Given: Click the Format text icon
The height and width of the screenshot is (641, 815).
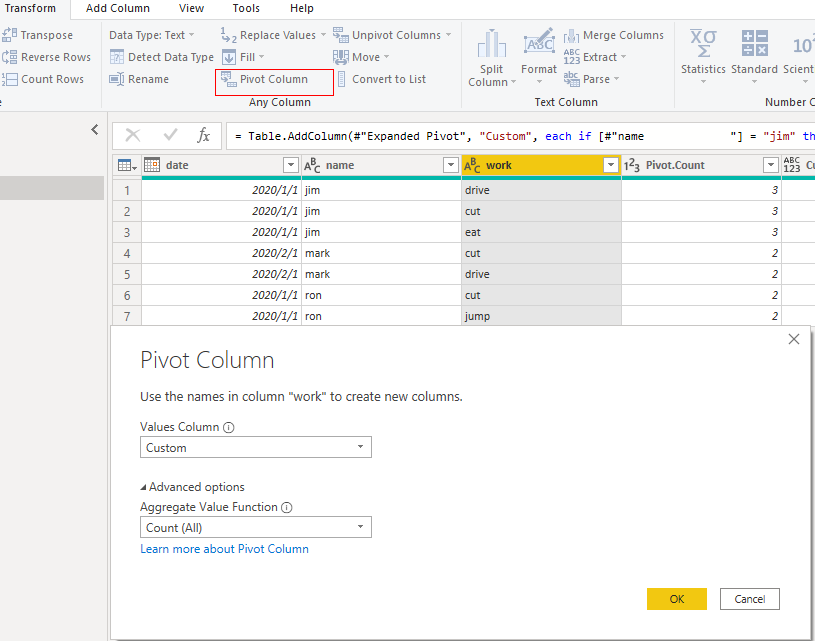Looking at the screenshot, I should (x=539, y=43).
